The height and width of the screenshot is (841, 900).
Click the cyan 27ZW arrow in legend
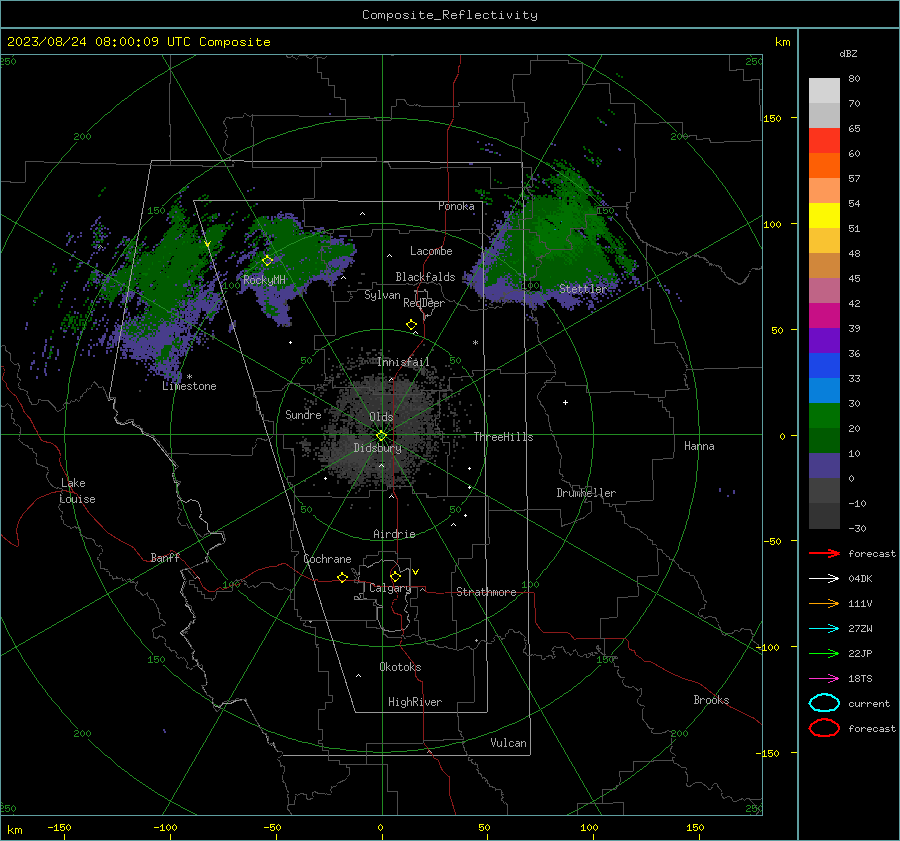(824, 629)
